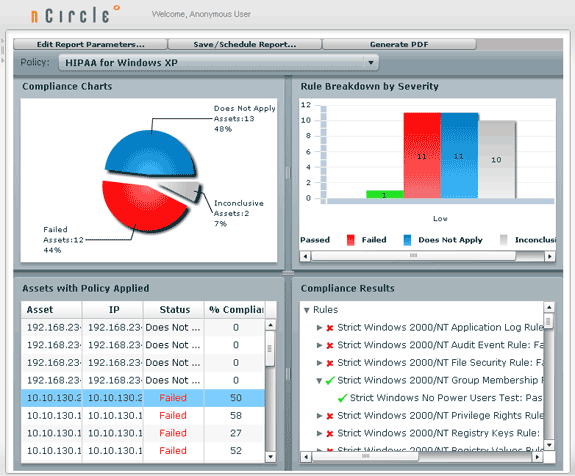Click the green Passed bar

point(385,194)
